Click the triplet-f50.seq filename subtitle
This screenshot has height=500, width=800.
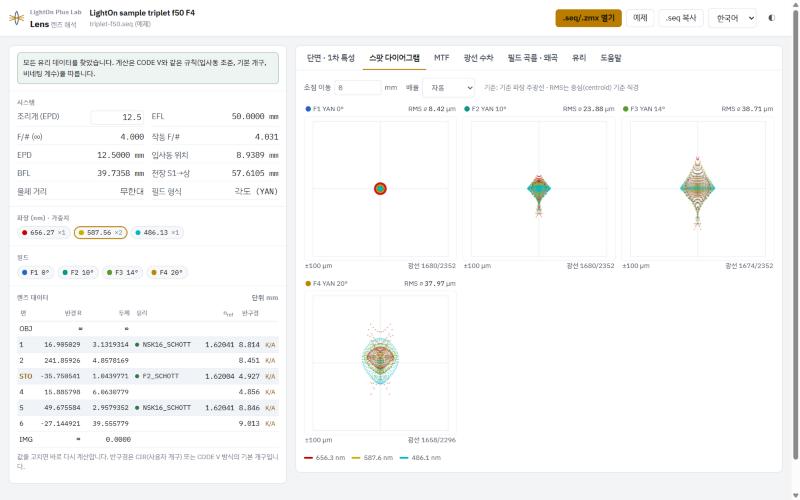[120, 24]
